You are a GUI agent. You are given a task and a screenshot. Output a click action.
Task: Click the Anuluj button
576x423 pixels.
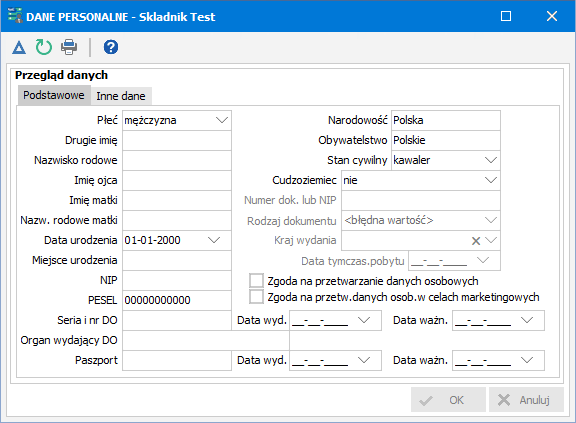pos(526,400)
